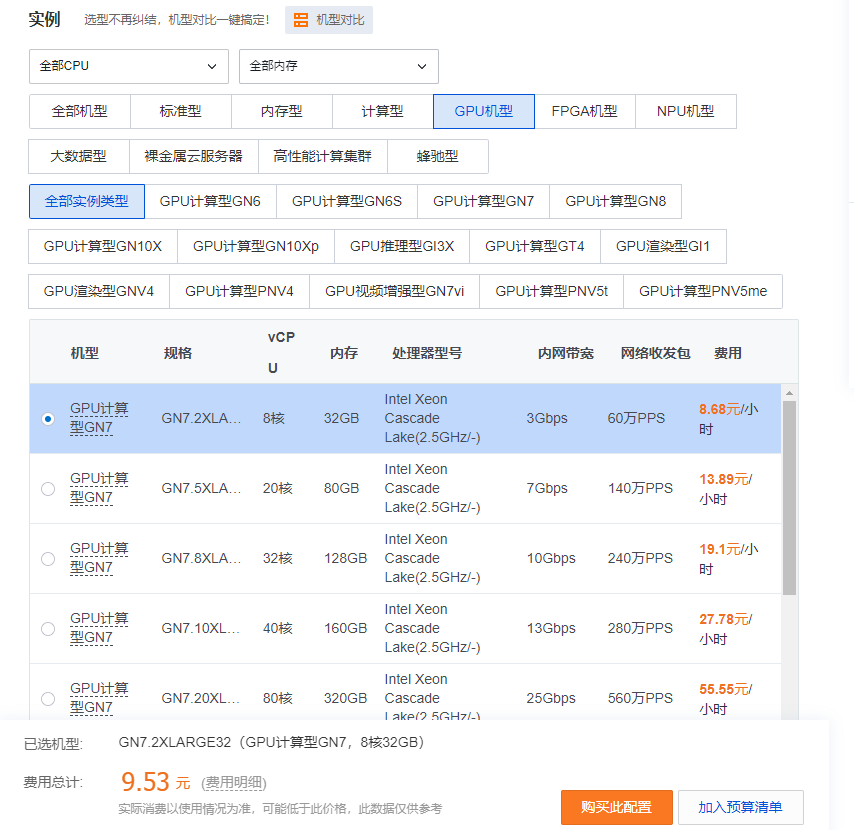Choose GPU渲染型GI1 filter
The image size is (854, 830).
coord(663,247)
